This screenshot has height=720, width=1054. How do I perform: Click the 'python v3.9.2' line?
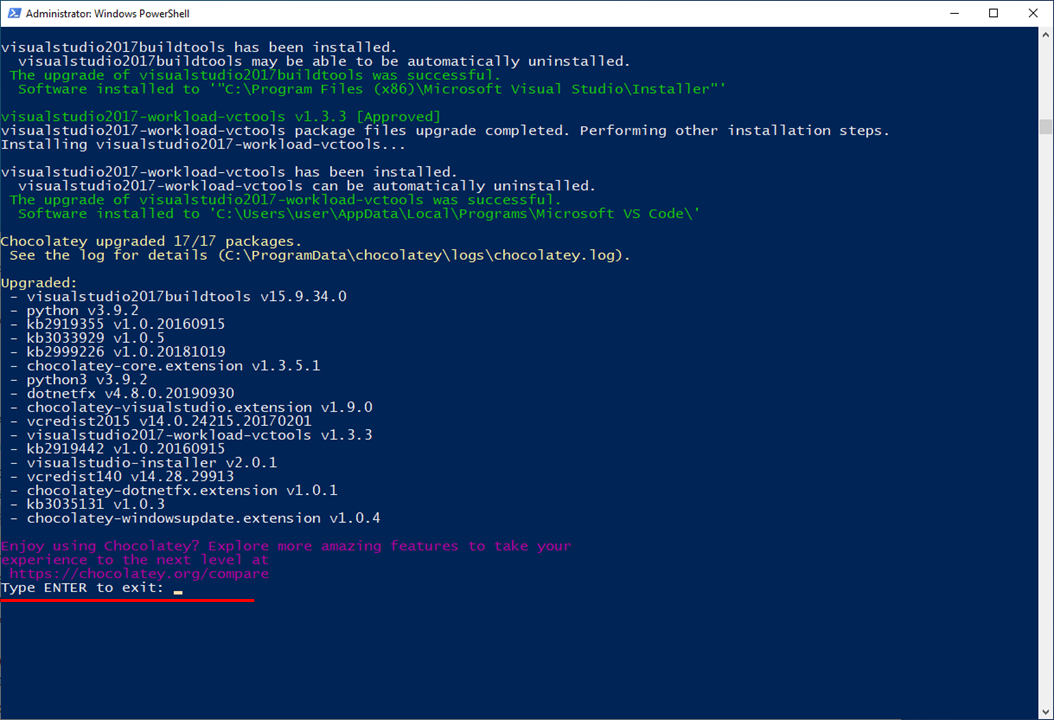83,311
